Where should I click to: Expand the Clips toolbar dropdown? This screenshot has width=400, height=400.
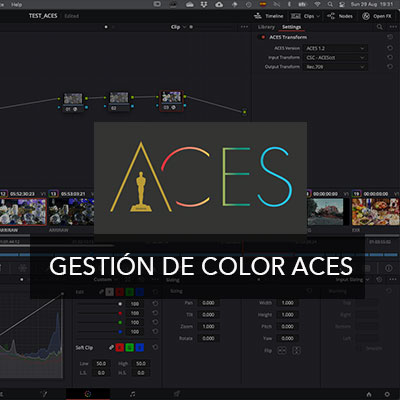305,16
